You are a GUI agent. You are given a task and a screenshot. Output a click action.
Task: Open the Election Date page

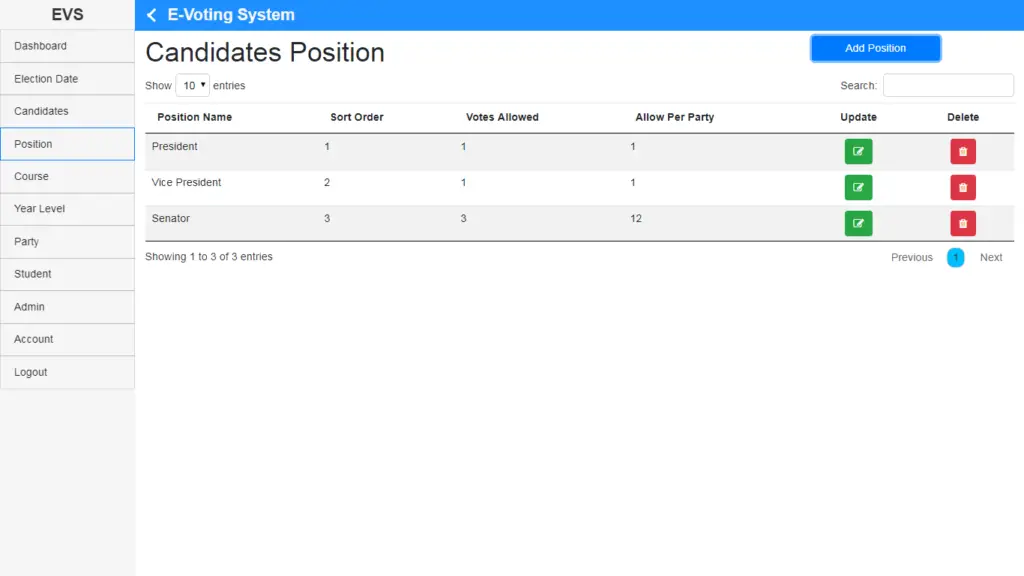click(x=45, y=78)
